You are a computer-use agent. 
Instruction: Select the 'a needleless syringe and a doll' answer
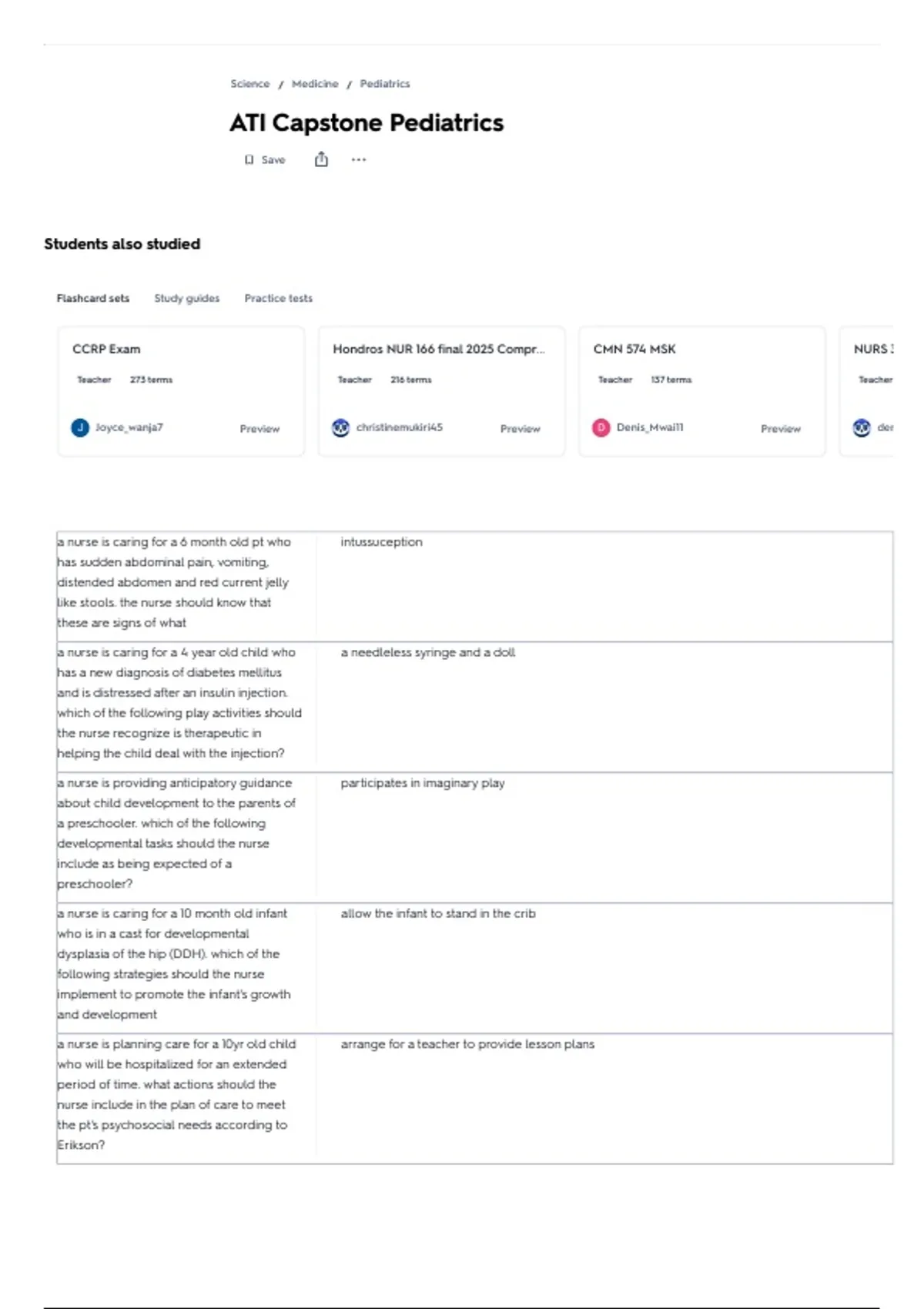[x=428, y=652]
